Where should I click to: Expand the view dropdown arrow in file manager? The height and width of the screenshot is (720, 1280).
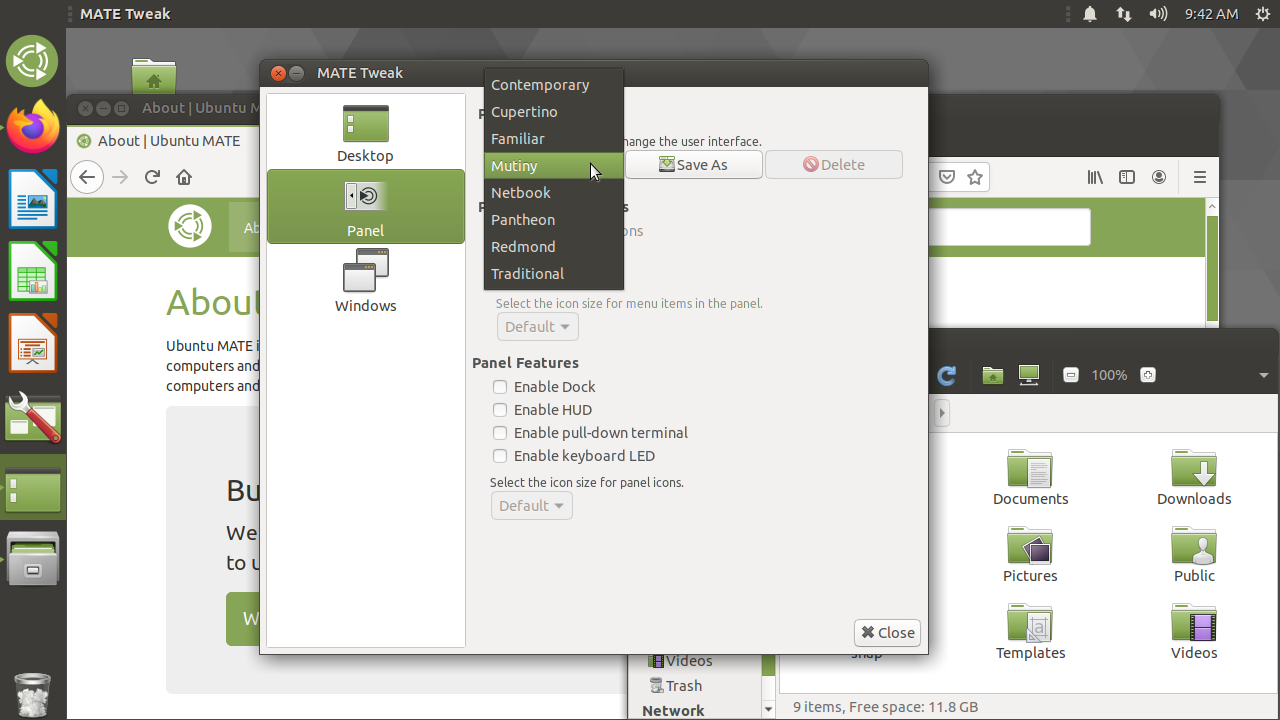click(1263, 376)
